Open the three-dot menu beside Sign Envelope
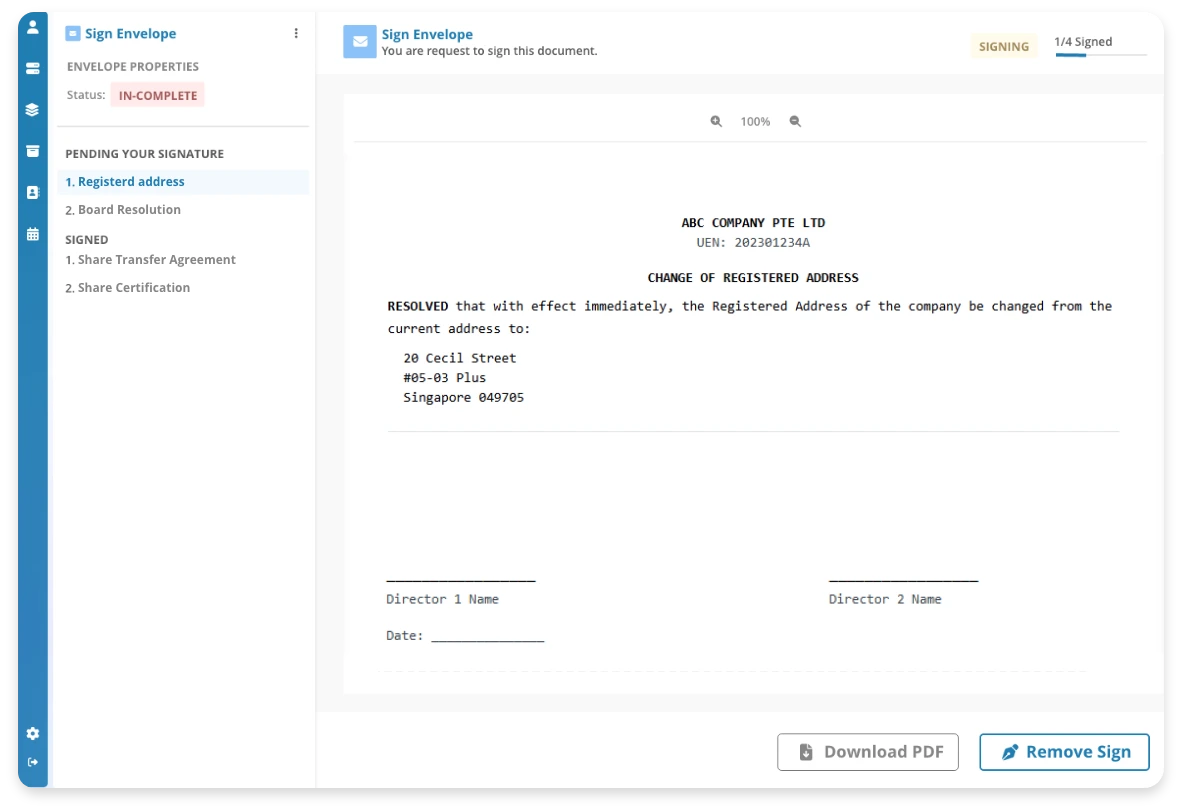The image size is (1182, 812). click(x=295, y=33)
